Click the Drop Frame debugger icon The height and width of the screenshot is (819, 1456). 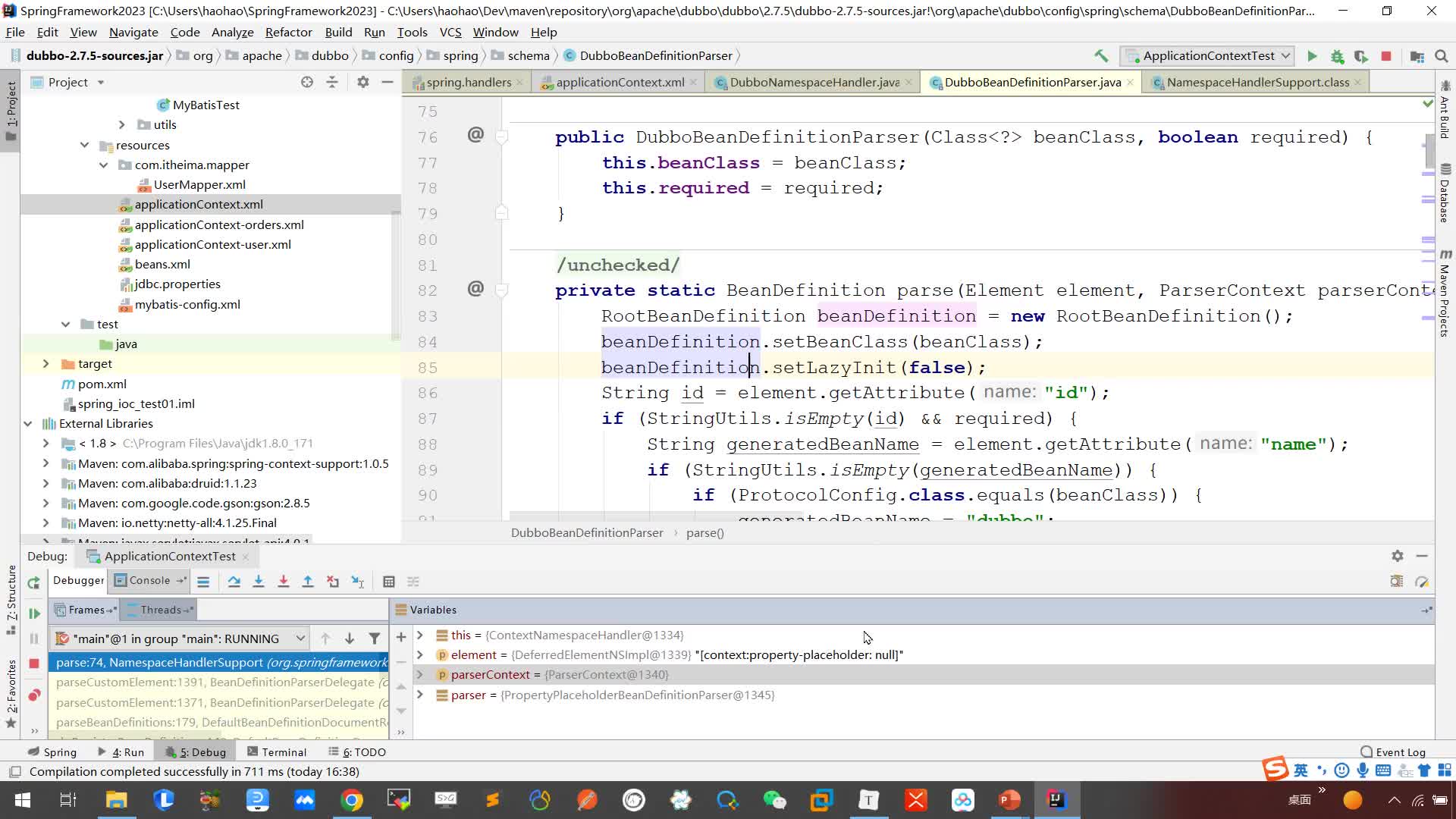pyautogui.click(x=333, y=582)
